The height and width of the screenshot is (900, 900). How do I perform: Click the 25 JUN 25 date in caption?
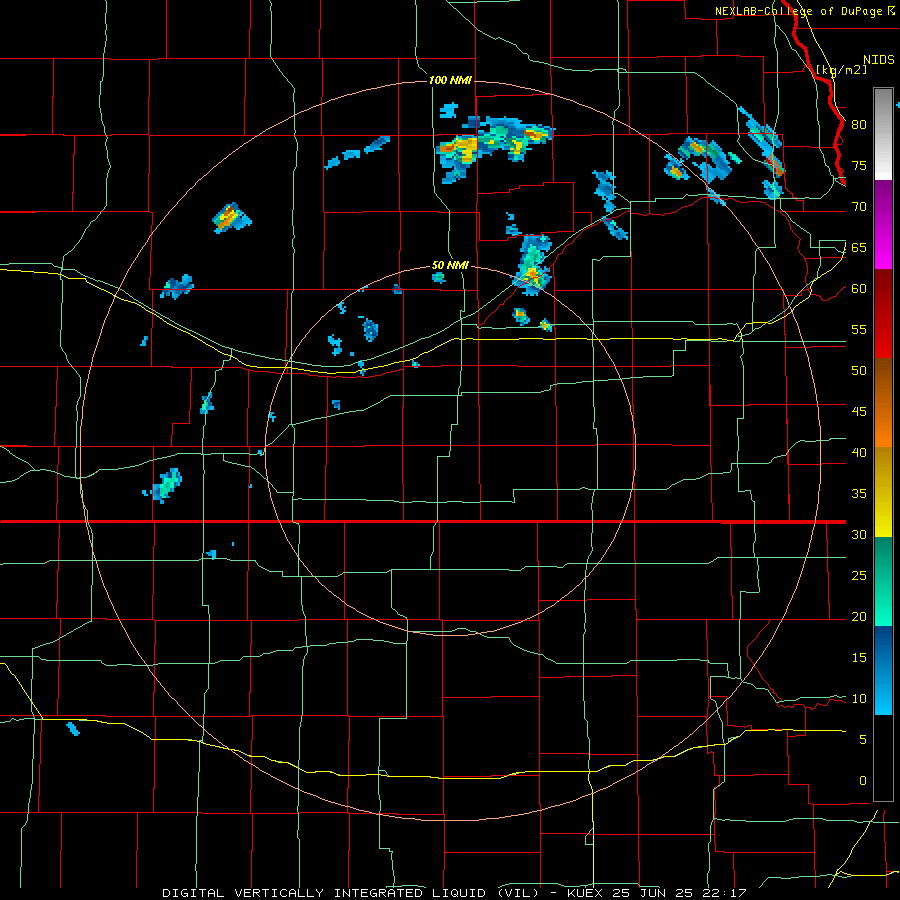tap(653, 893)
